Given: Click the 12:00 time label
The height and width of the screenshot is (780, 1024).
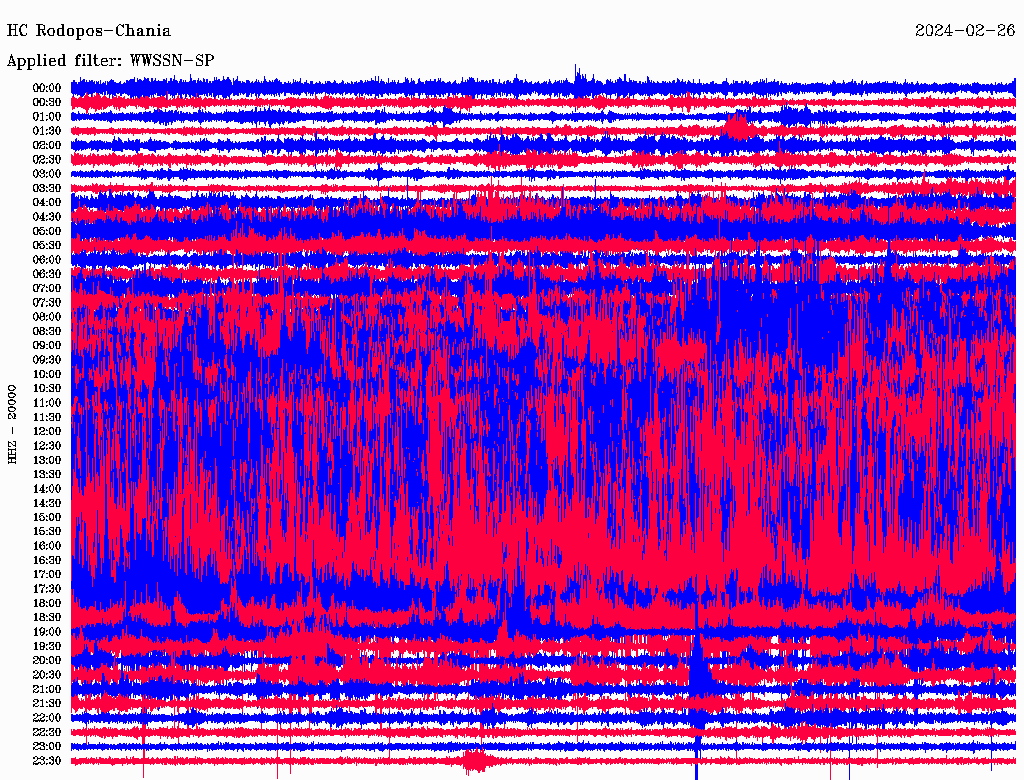Looking at the screenshot, I should click(47, 431).
